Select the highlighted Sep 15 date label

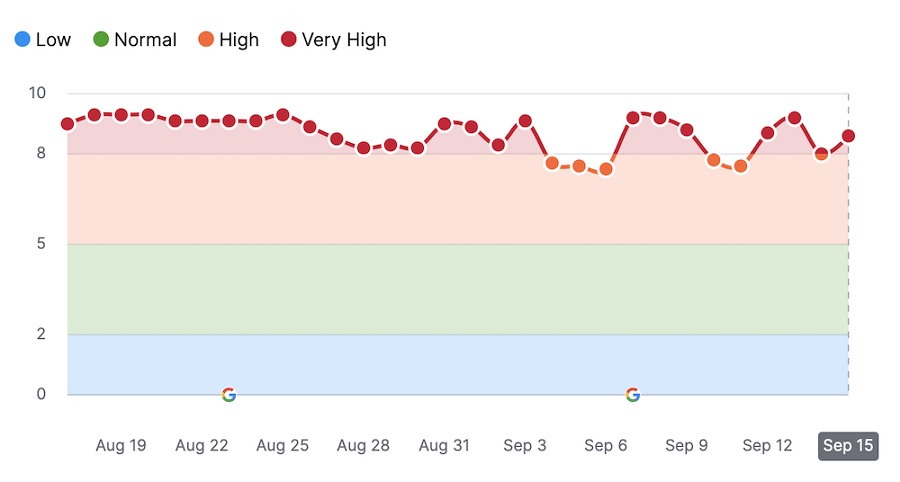(x=848, y=446)
